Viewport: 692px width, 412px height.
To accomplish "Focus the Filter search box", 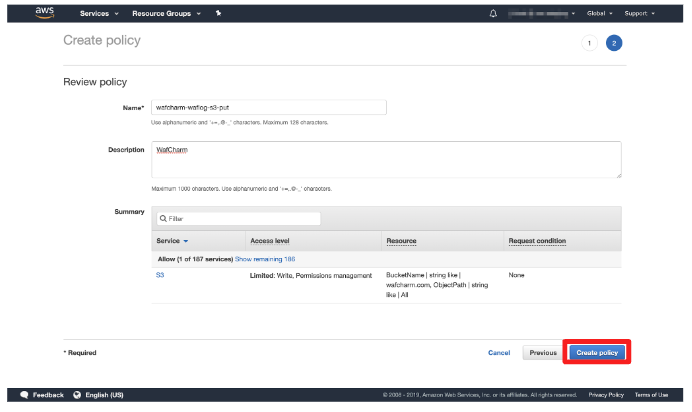I will [238, 218].
